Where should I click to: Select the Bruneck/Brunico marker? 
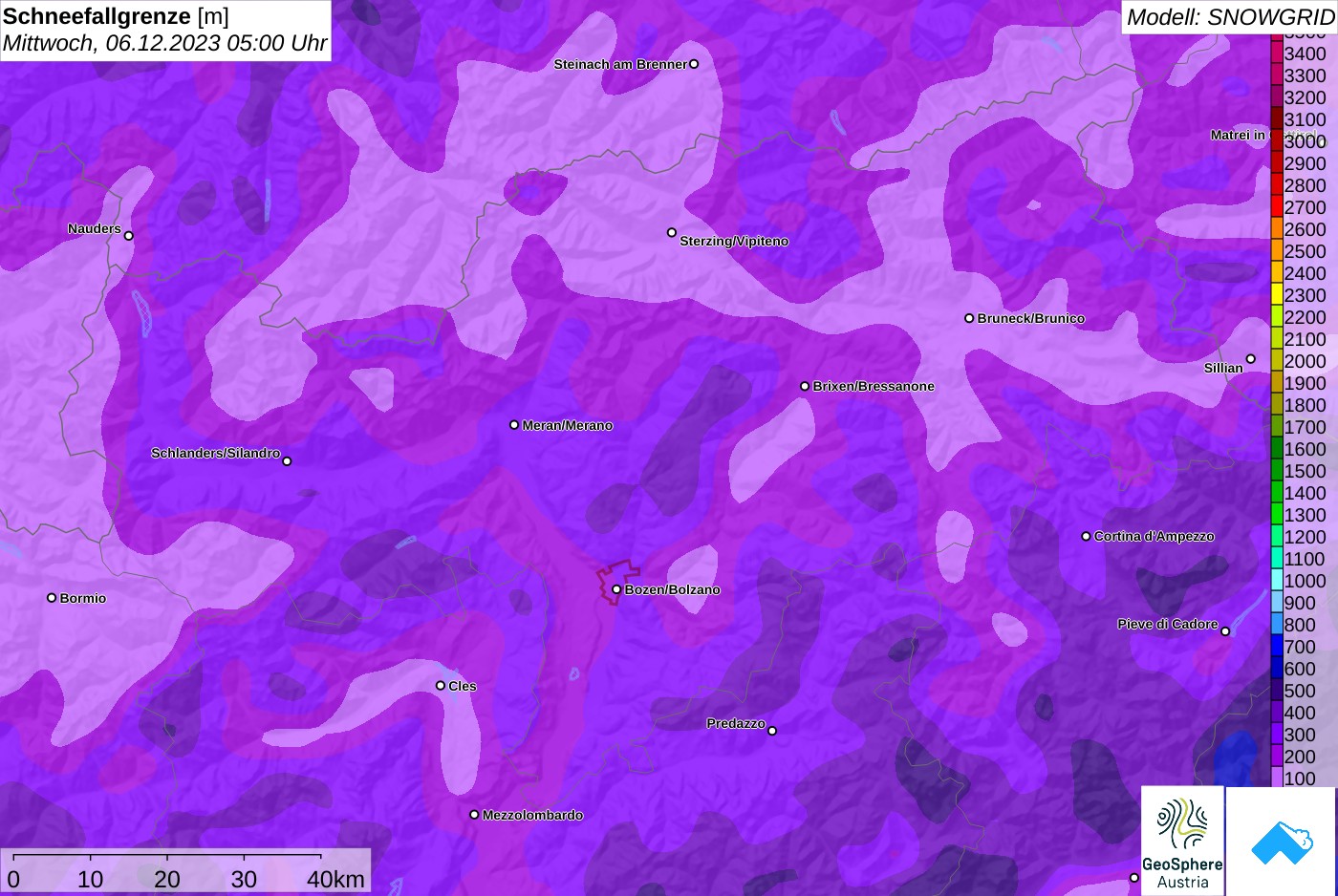969,318
